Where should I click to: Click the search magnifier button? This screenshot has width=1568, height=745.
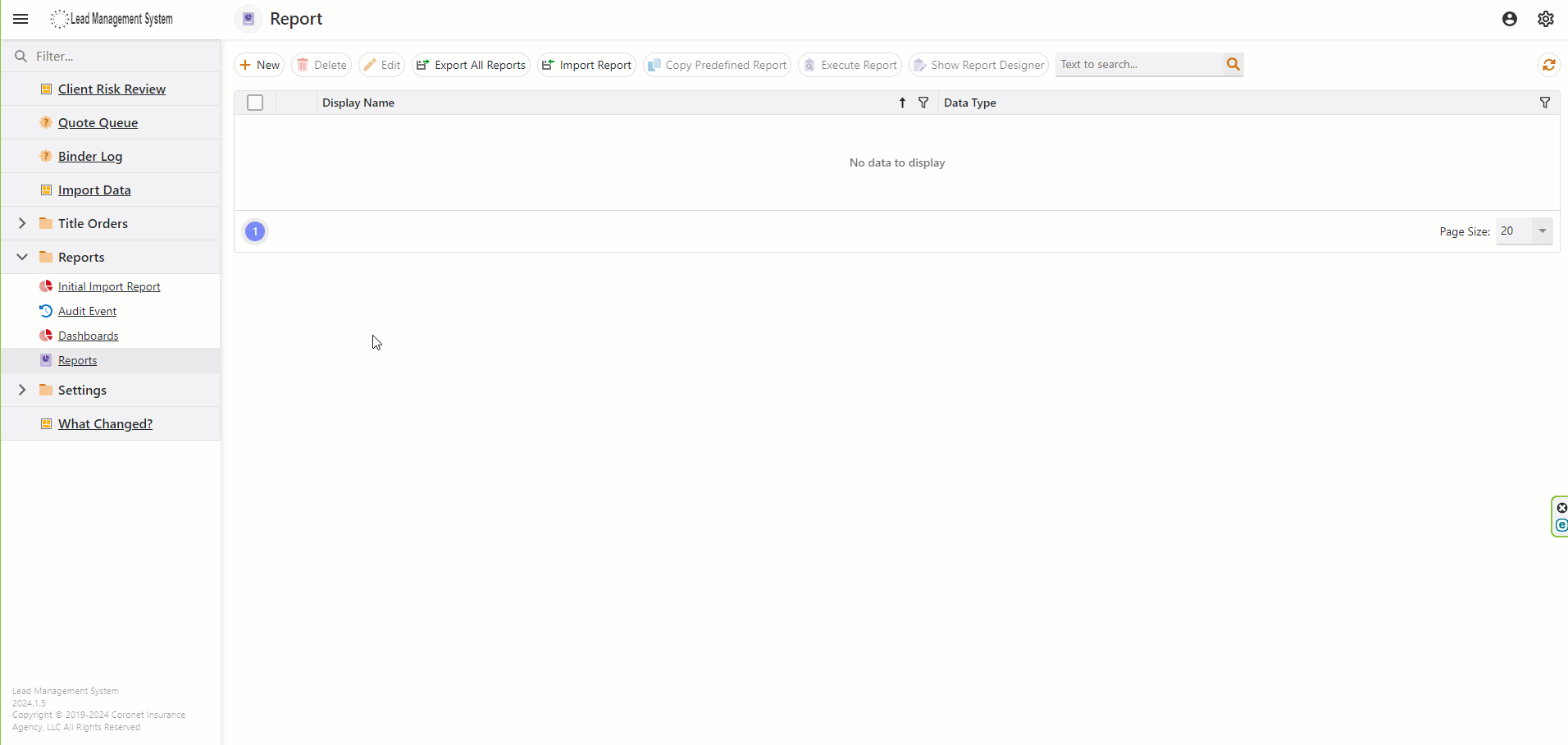pyautogui.click(x=1233, y=64)
